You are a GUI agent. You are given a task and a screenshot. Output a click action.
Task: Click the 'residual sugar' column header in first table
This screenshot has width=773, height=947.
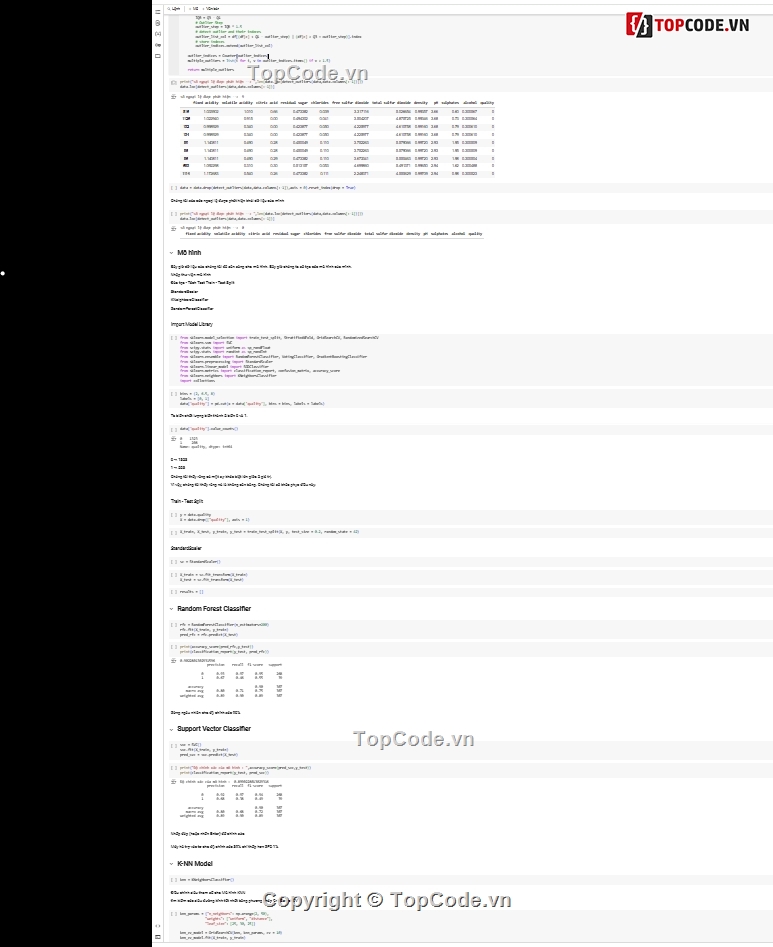tap(294, 103)
